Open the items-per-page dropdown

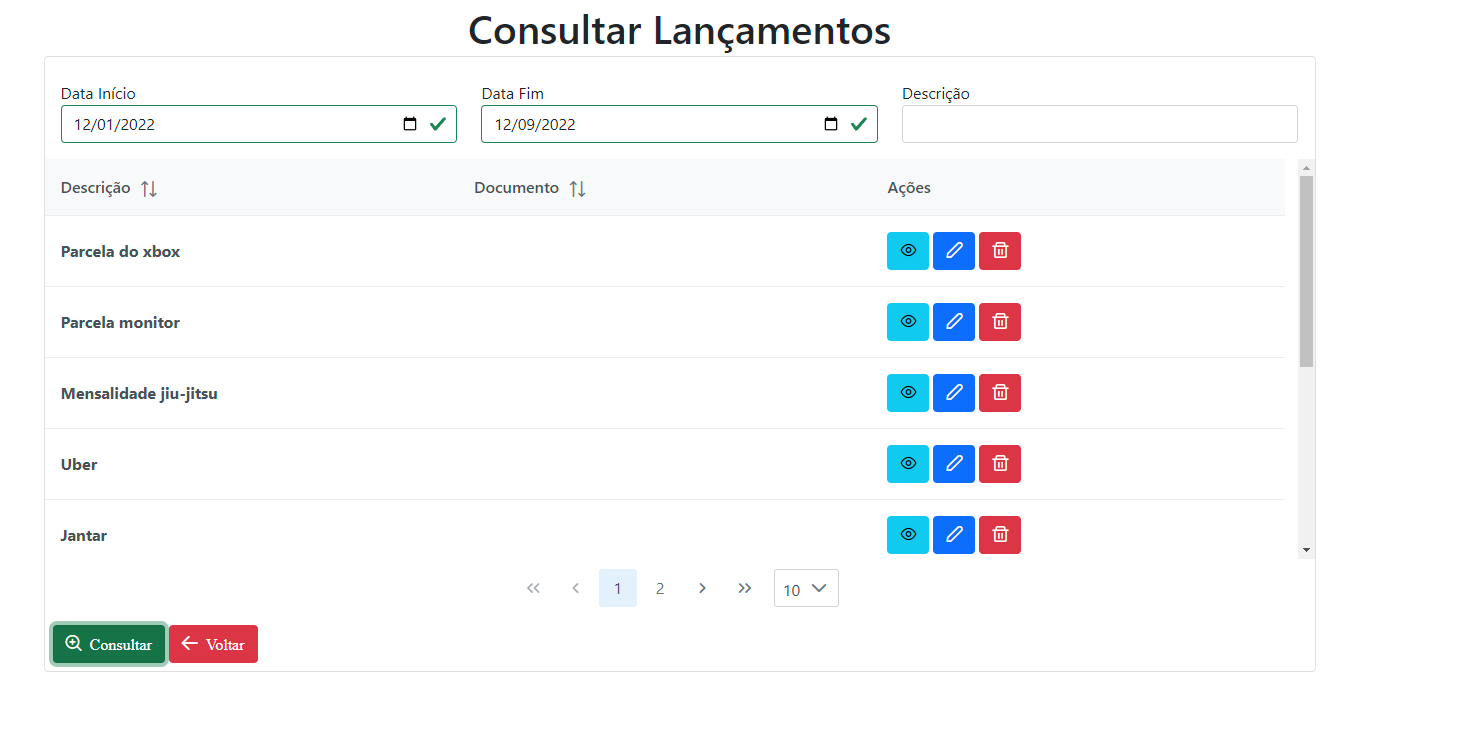point(805,588)
